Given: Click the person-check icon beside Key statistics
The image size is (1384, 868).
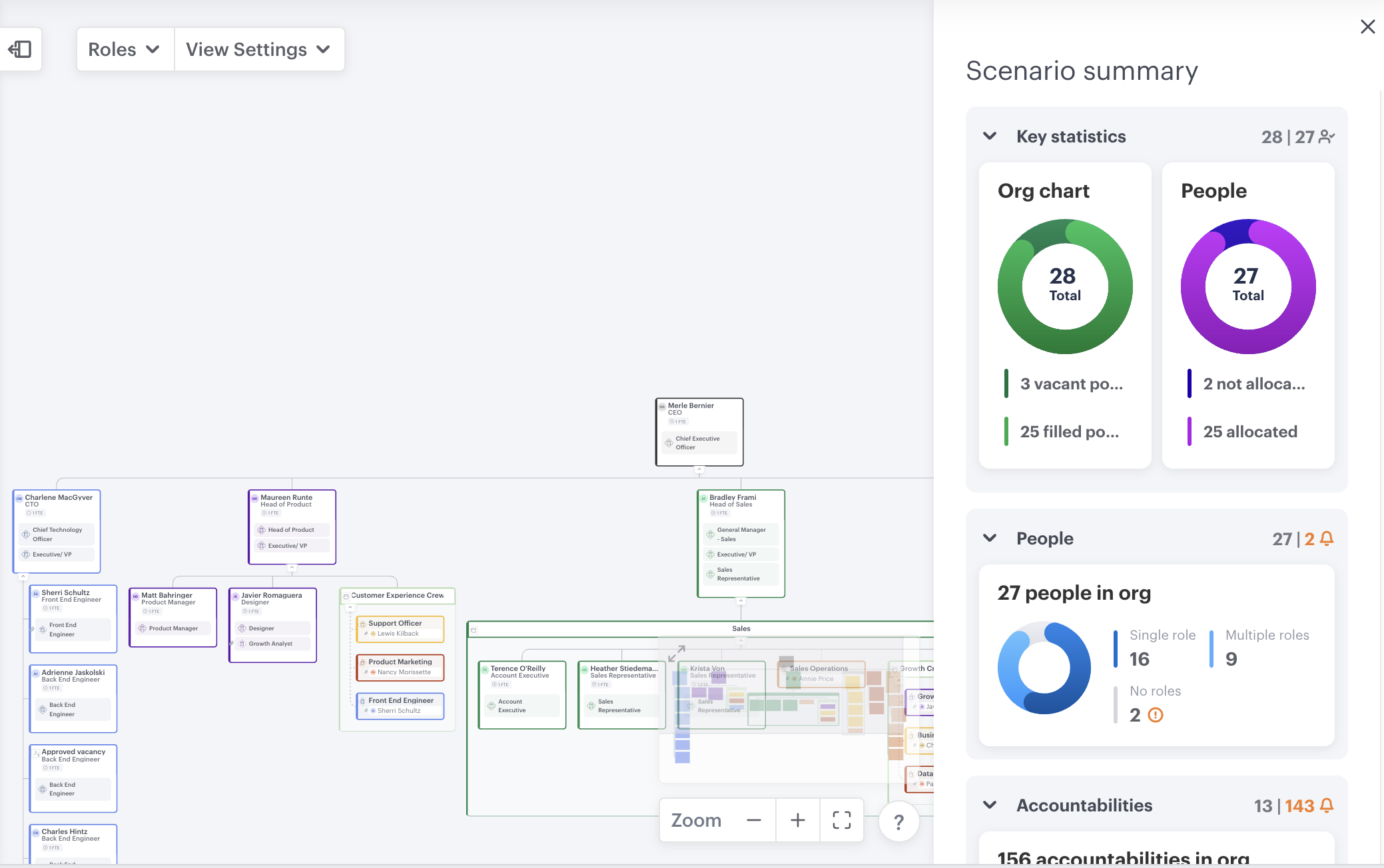Looking at the screenshot, I should (1327, 136).
